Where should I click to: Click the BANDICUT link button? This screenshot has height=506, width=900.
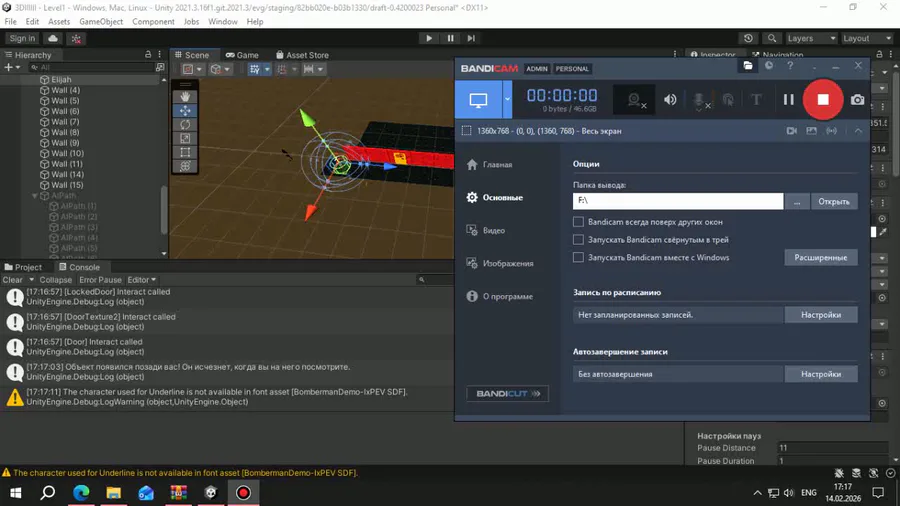[x=507, y=394]
